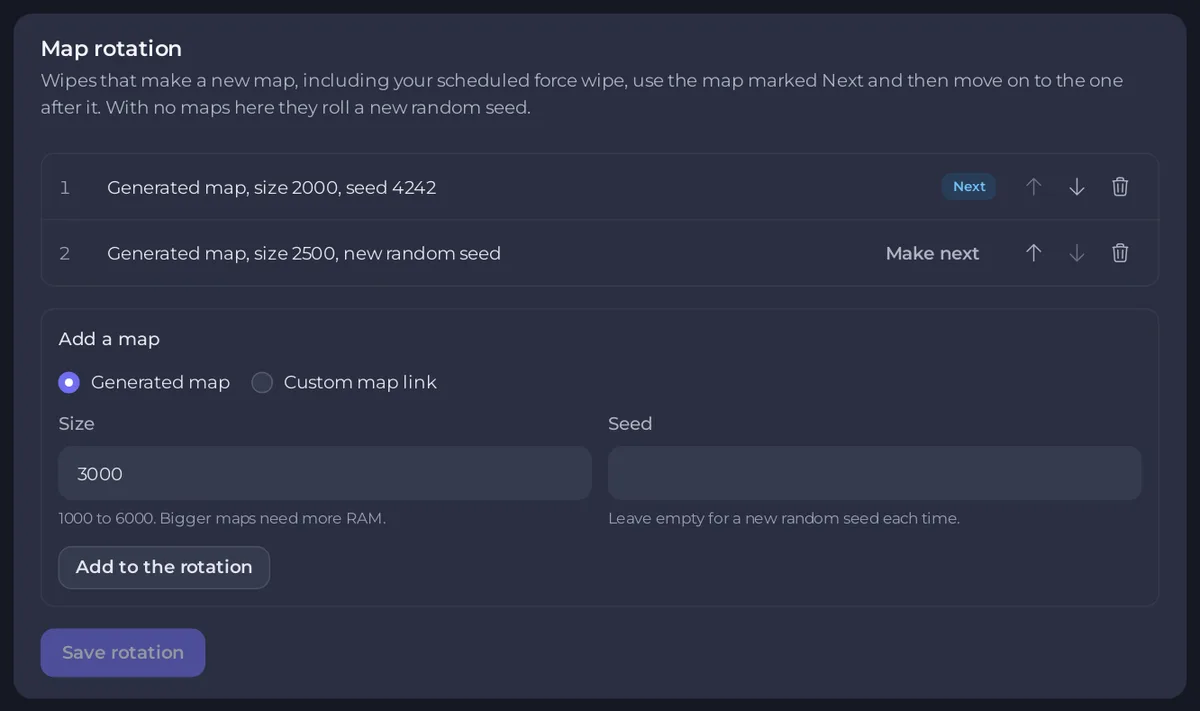Click the empty Seed input field
The width and height of the screenshot is (1200, 711).
coord(875,473)
